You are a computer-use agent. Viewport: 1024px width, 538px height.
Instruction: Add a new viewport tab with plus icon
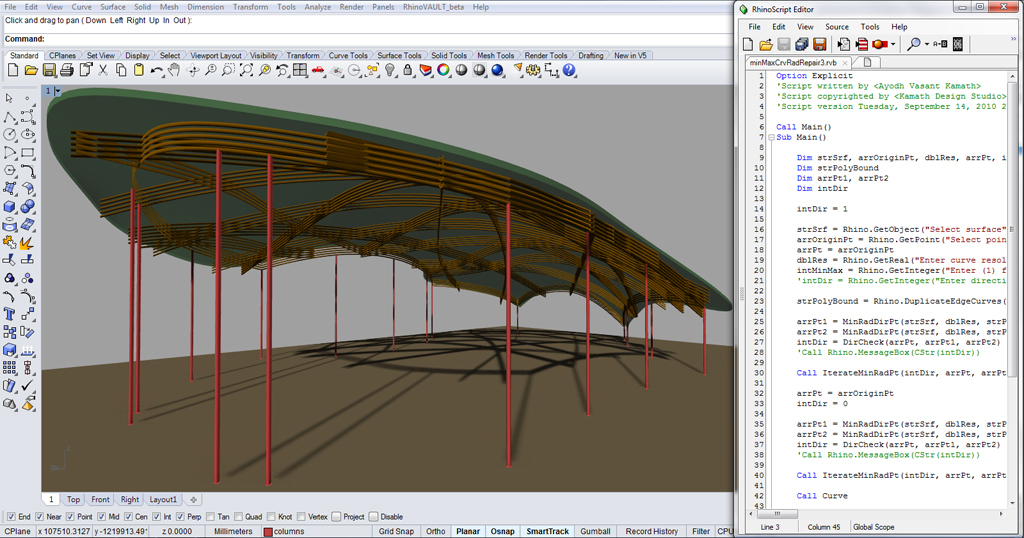click(x=193, y=499)
